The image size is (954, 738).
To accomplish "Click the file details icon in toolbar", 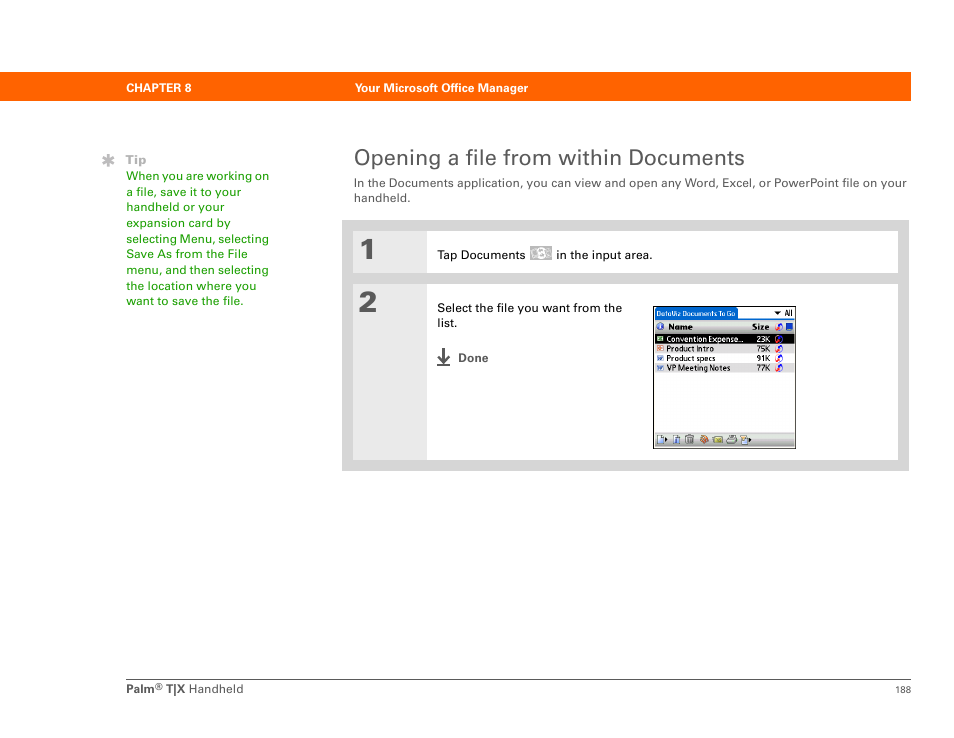I will point(677,439).
